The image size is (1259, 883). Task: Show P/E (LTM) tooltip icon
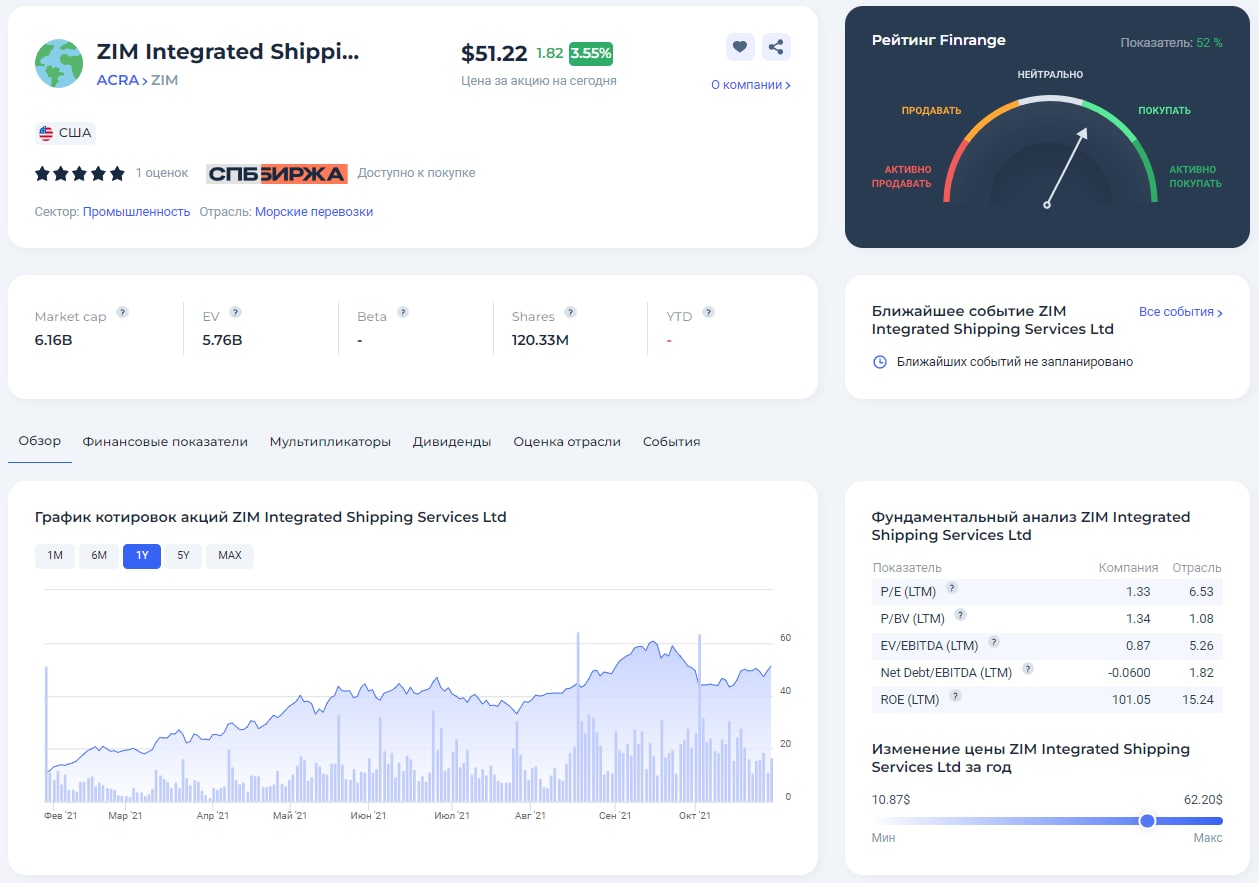[952, 588]
